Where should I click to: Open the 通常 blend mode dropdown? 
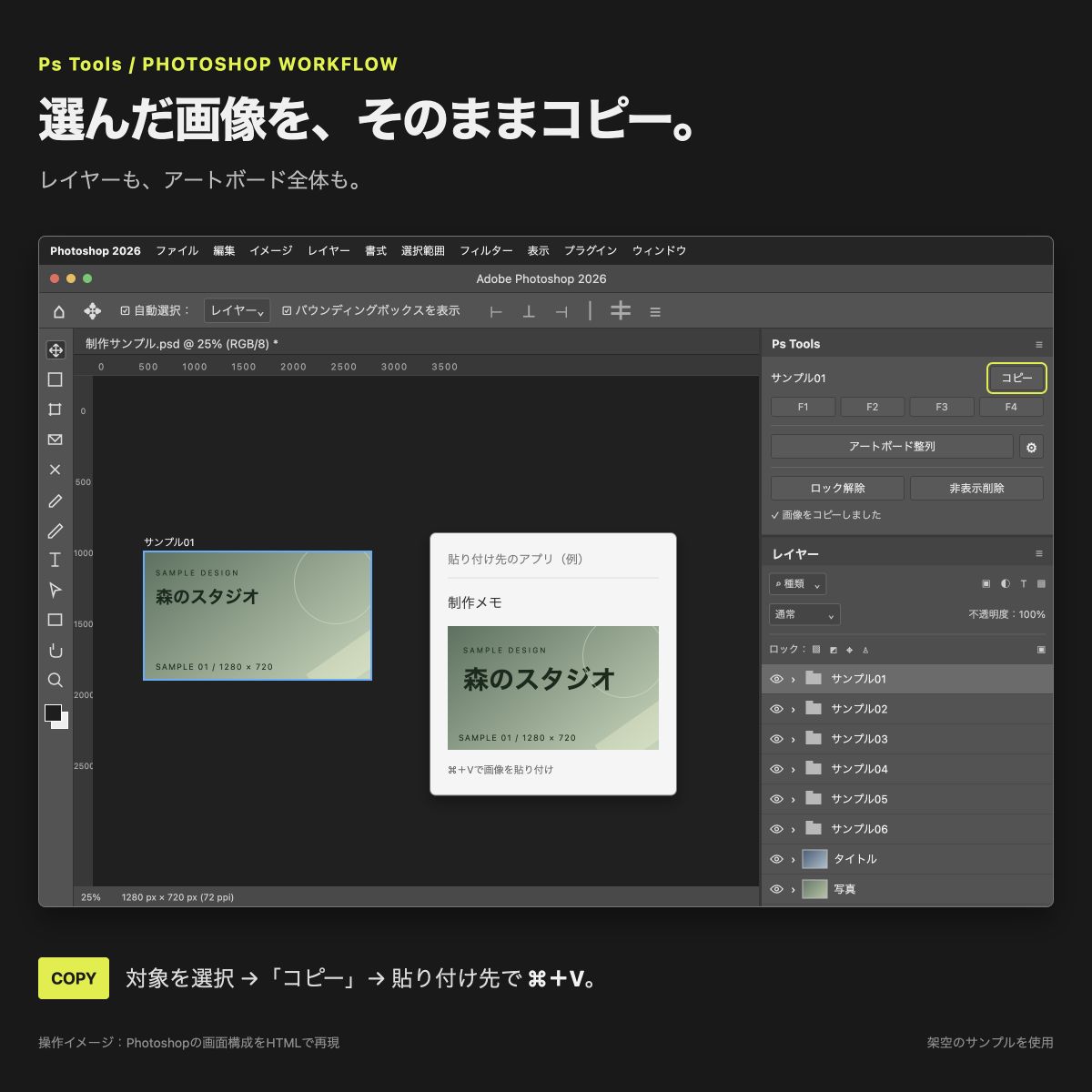click(804, 614)
